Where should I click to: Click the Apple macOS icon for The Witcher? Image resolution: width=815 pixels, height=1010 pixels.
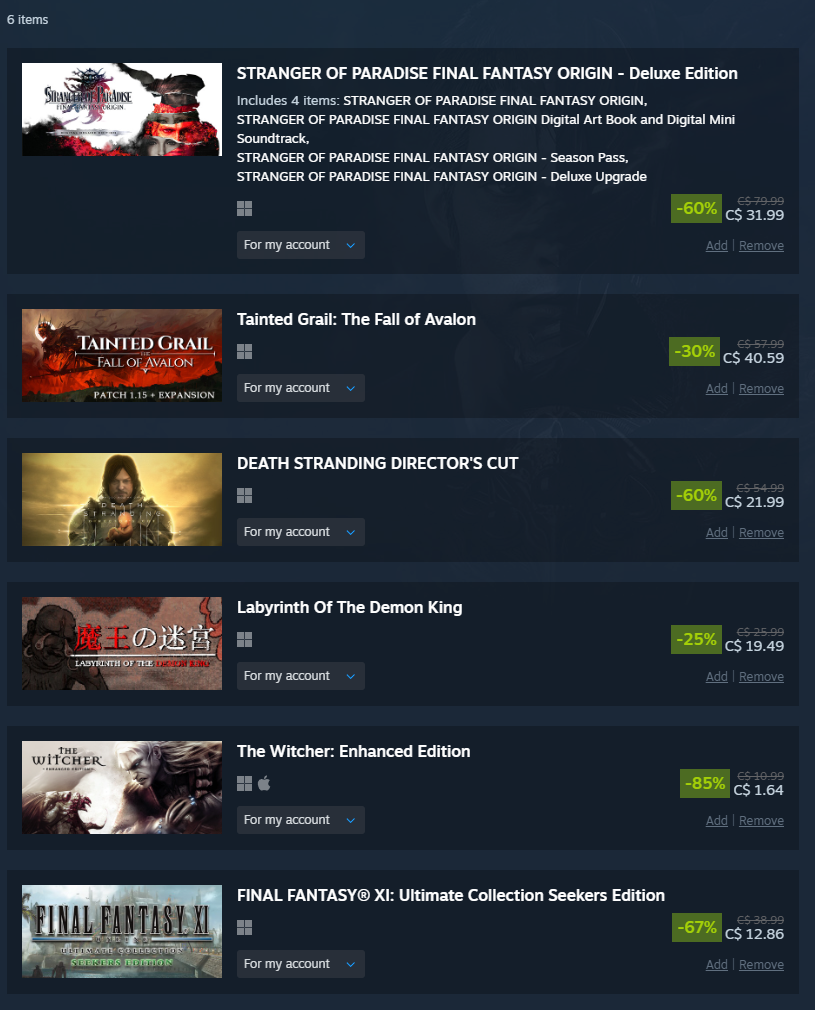[264, 783]
